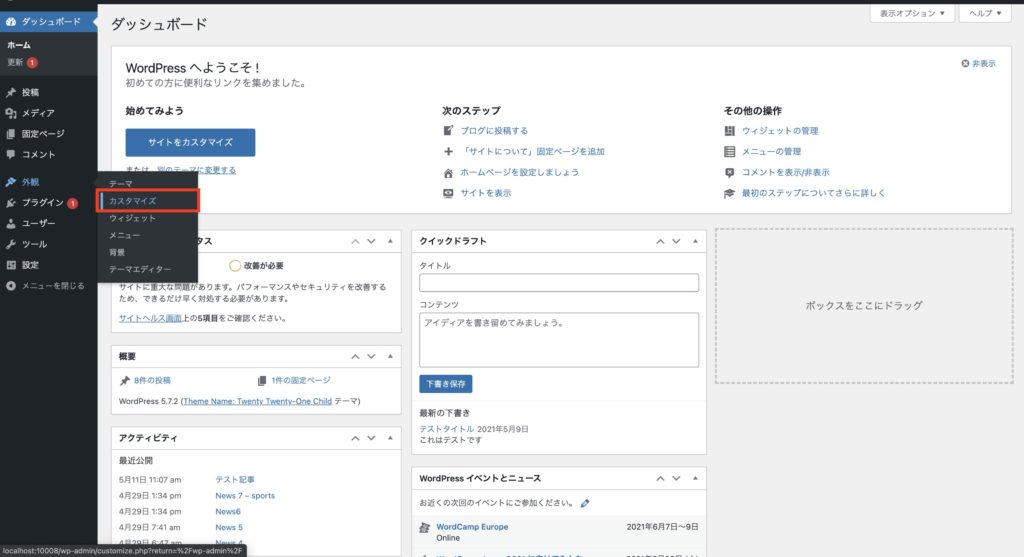This screenshot has height=557, width=1024.
Task: Click the edit icon beside ブログに投稿する
Action: (448, 131)
